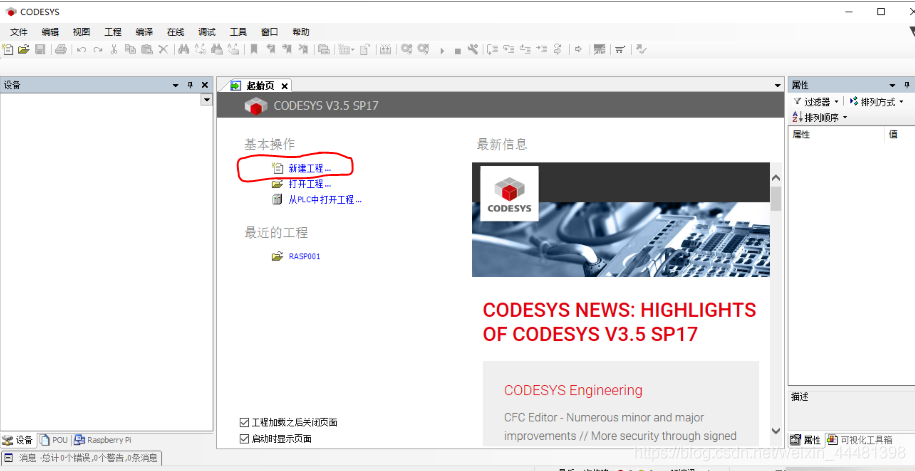915x471 pixels.
Task: Open the 属性 panel title dropdown arrow
Action: pos(892,85)
